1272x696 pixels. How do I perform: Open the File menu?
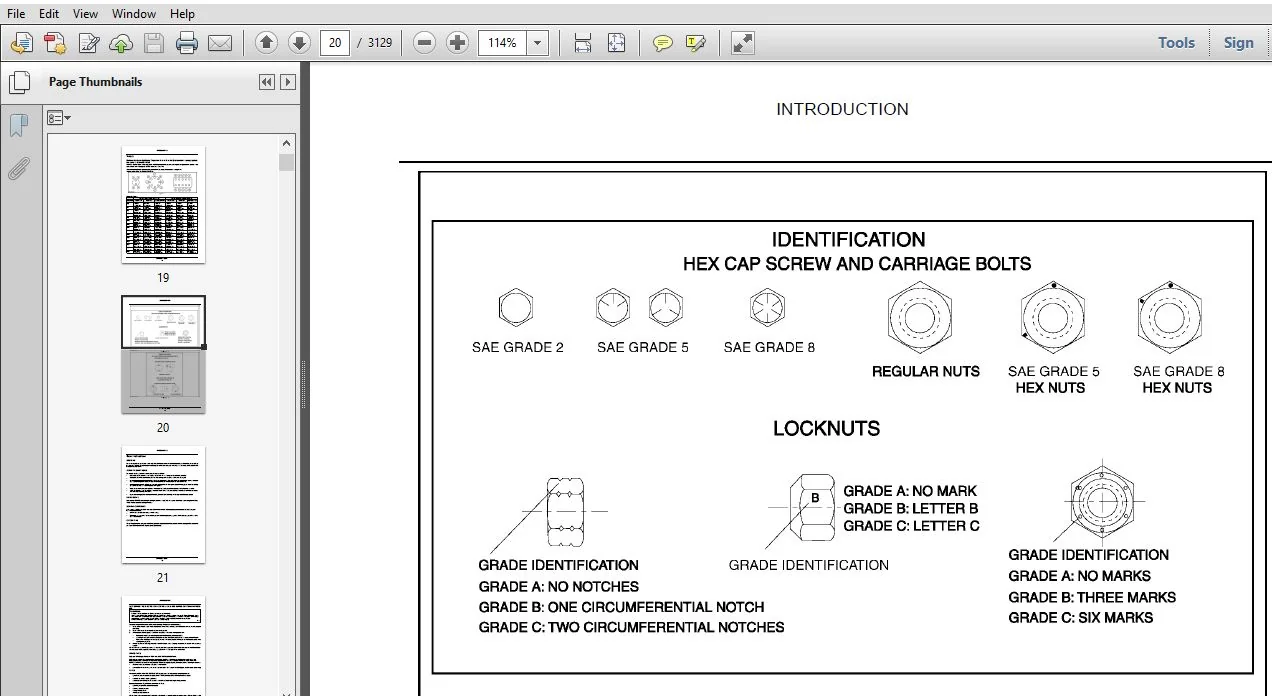click(x=16, y=14)
